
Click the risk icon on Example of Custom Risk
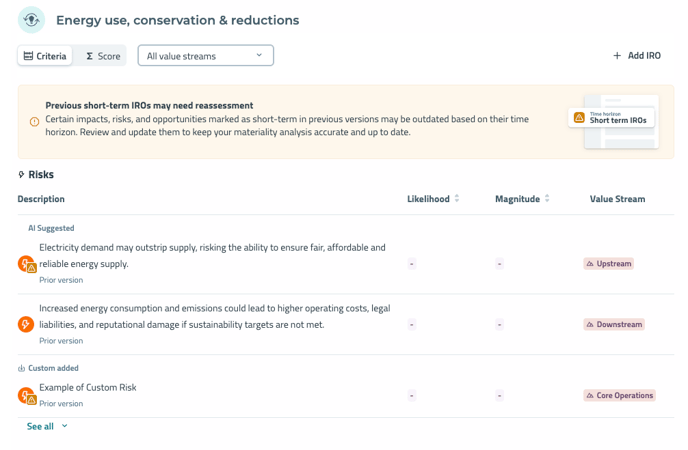coord(27,396)
